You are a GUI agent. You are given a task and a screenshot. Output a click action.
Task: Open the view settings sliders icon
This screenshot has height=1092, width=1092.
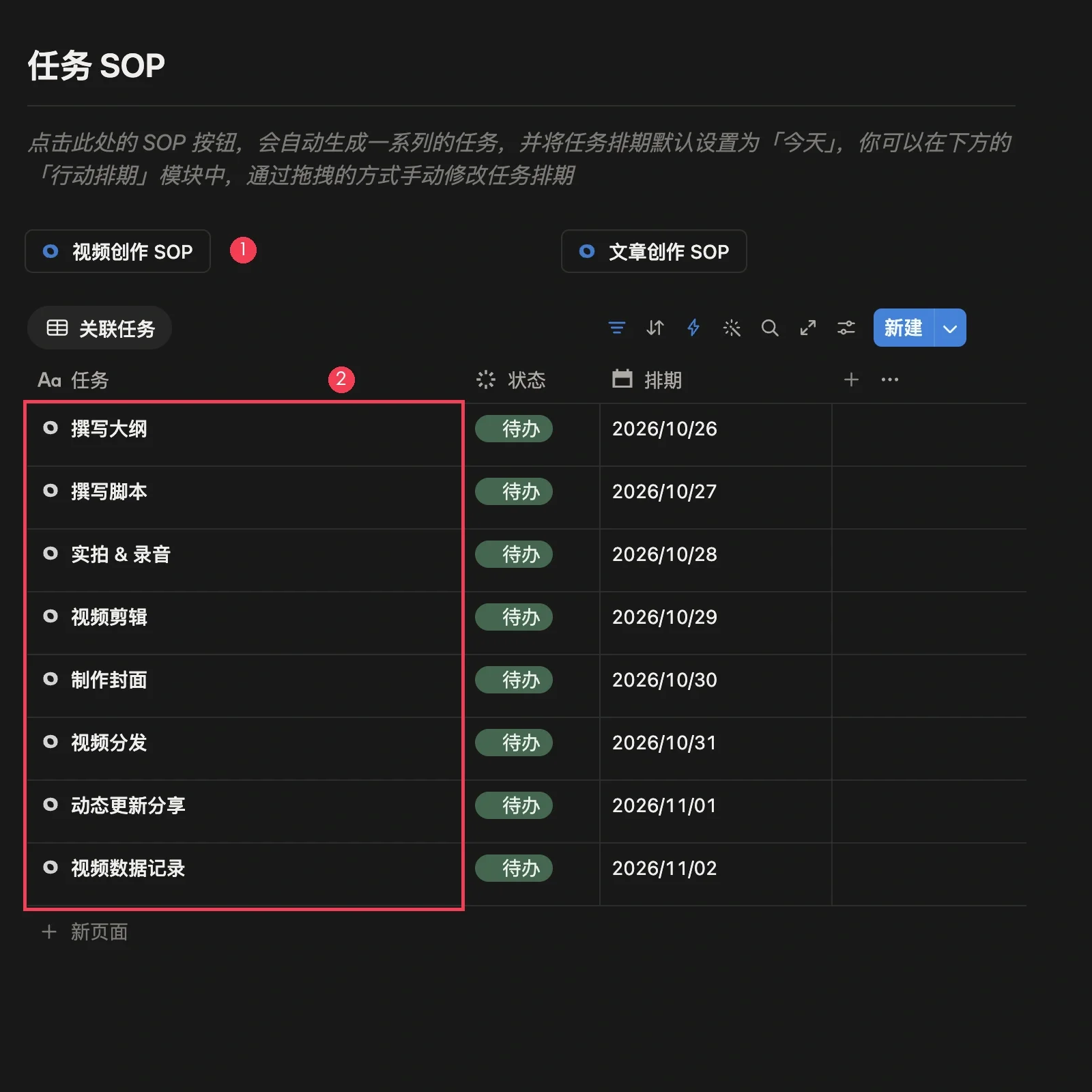846,328
